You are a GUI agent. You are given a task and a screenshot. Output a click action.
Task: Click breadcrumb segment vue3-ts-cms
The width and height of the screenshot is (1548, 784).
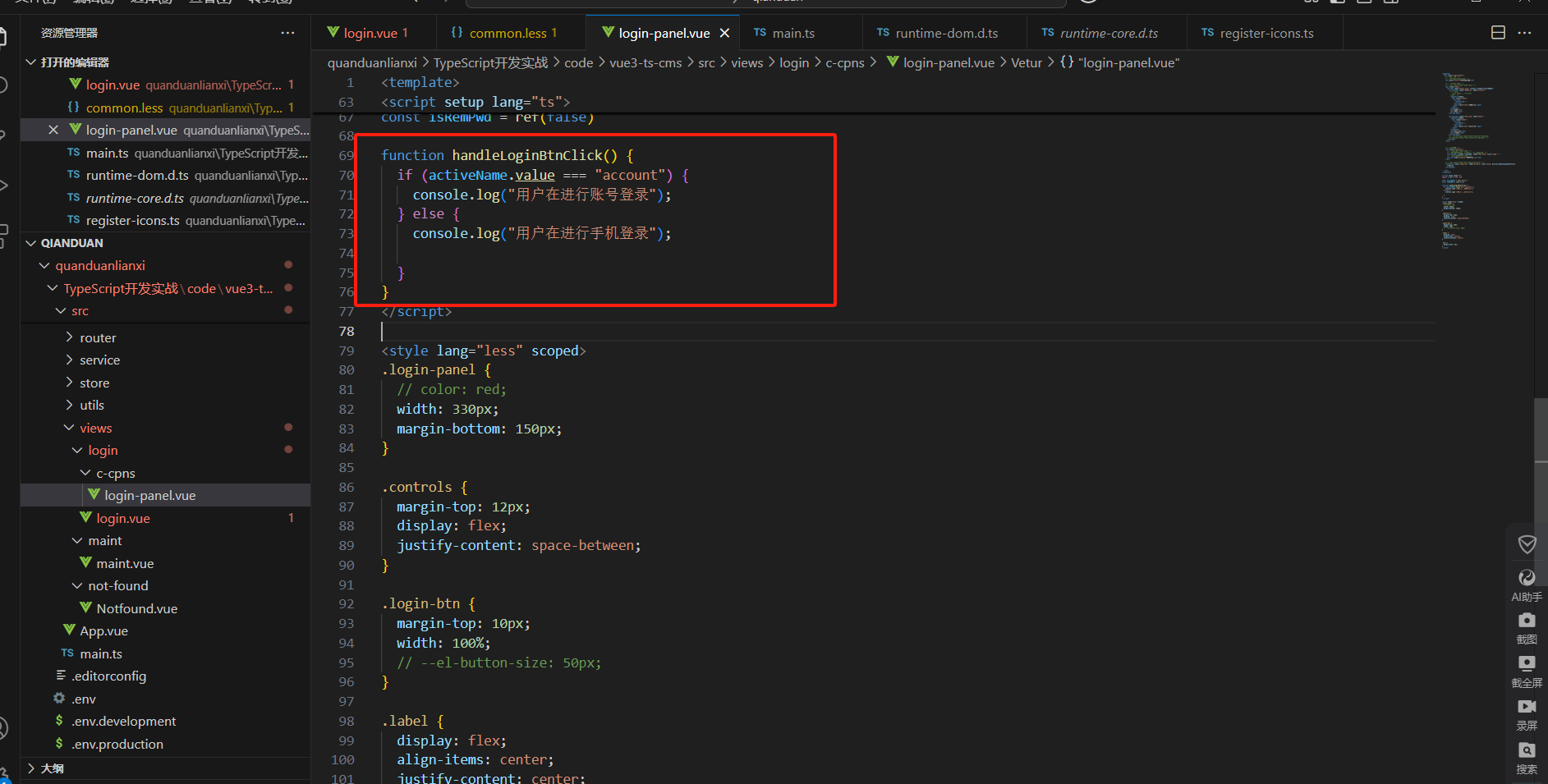[x=645, y=62]
